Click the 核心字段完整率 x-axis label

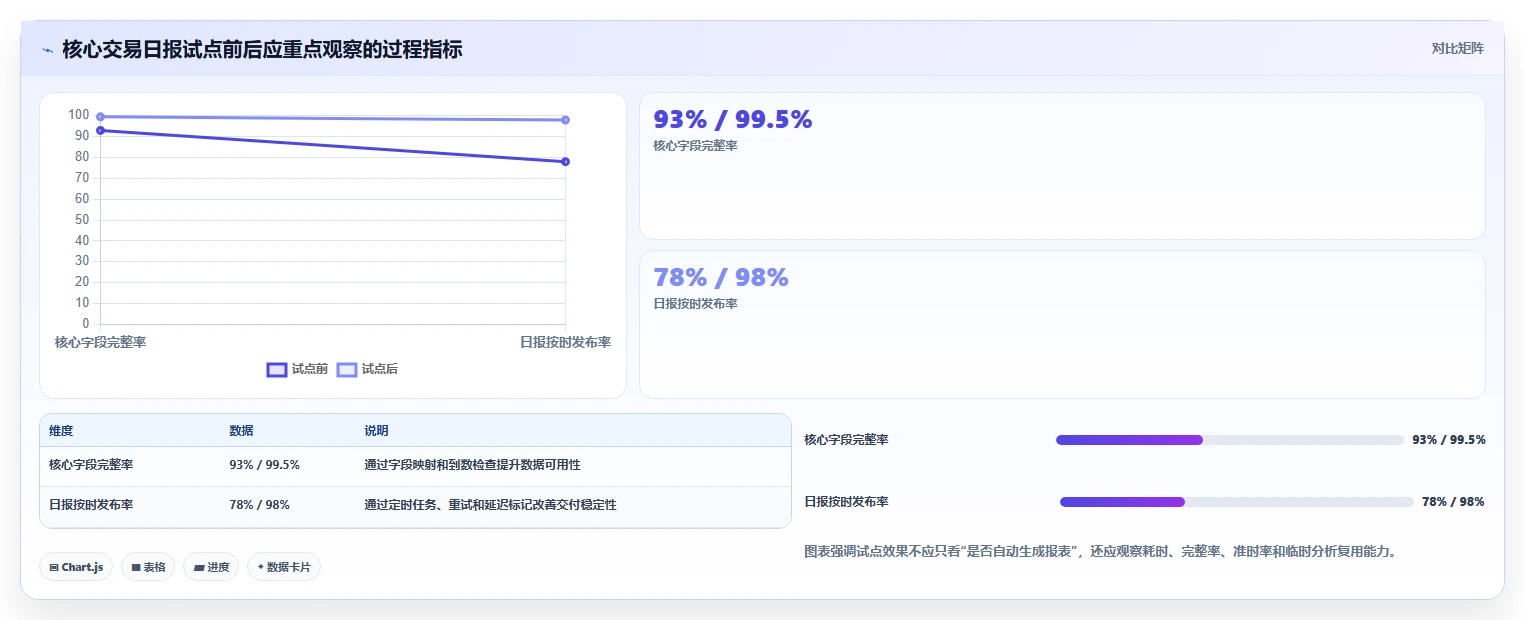[x=100, y=342]
